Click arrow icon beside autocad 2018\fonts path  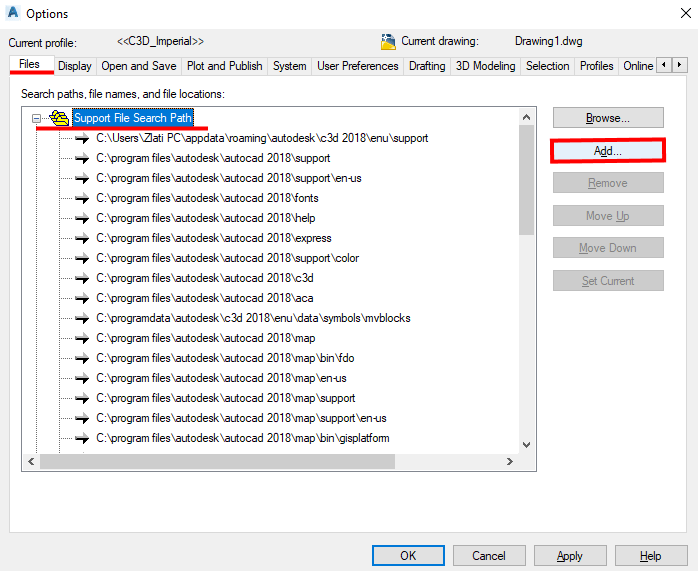[x=82, y=198]
